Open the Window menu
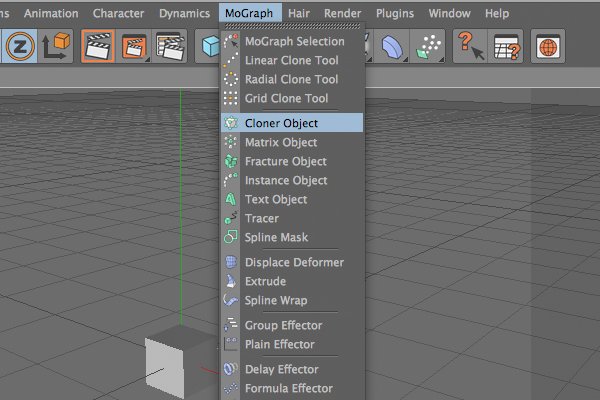Viewport: 600px width, 400px height. (x=449, y=13)
